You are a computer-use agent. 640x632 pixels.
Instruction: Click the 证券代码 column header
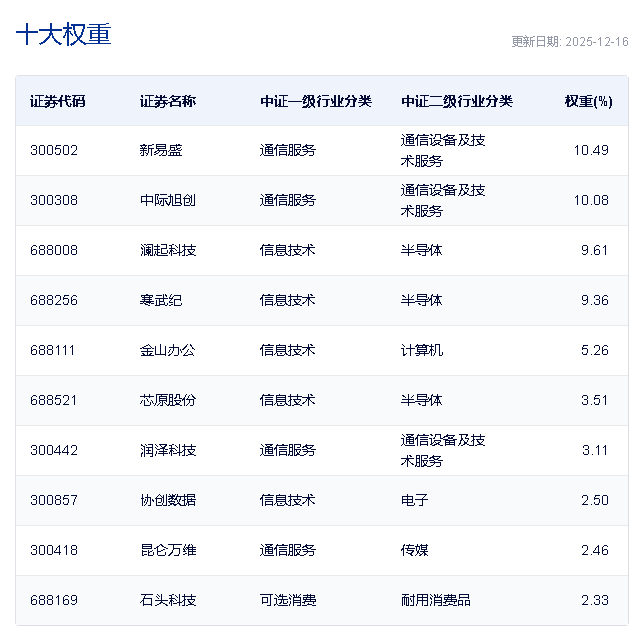click(58, 101)
